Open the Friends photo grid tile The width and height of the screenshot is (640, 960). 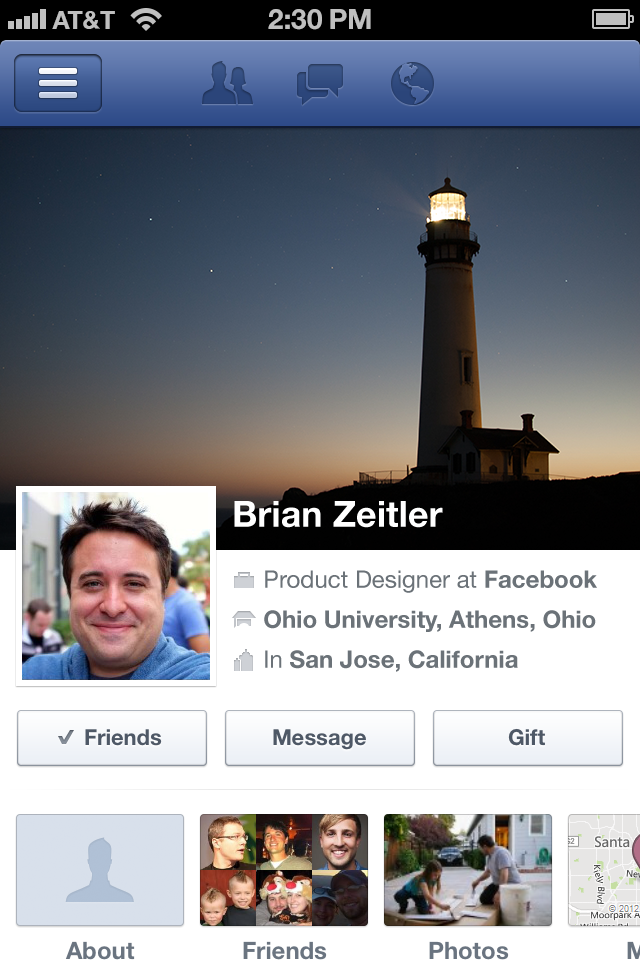284,870
